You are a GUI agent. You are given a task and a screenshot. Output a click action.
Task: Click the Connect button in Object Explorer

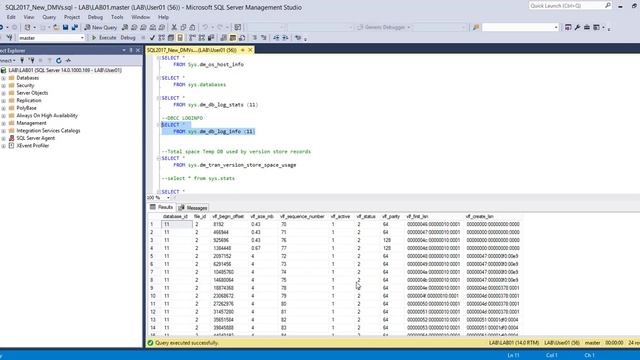pyautogui.click(x=7, y=60)
